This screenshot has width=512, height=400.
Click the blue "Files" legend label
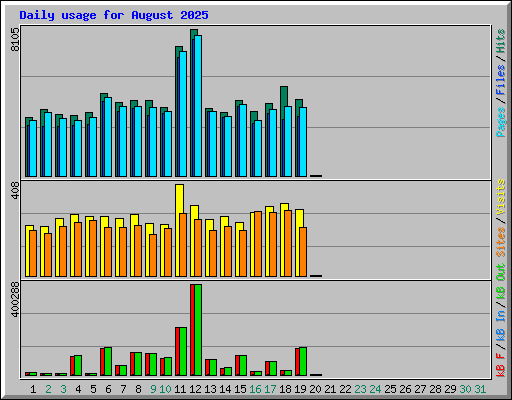point(501,80)
